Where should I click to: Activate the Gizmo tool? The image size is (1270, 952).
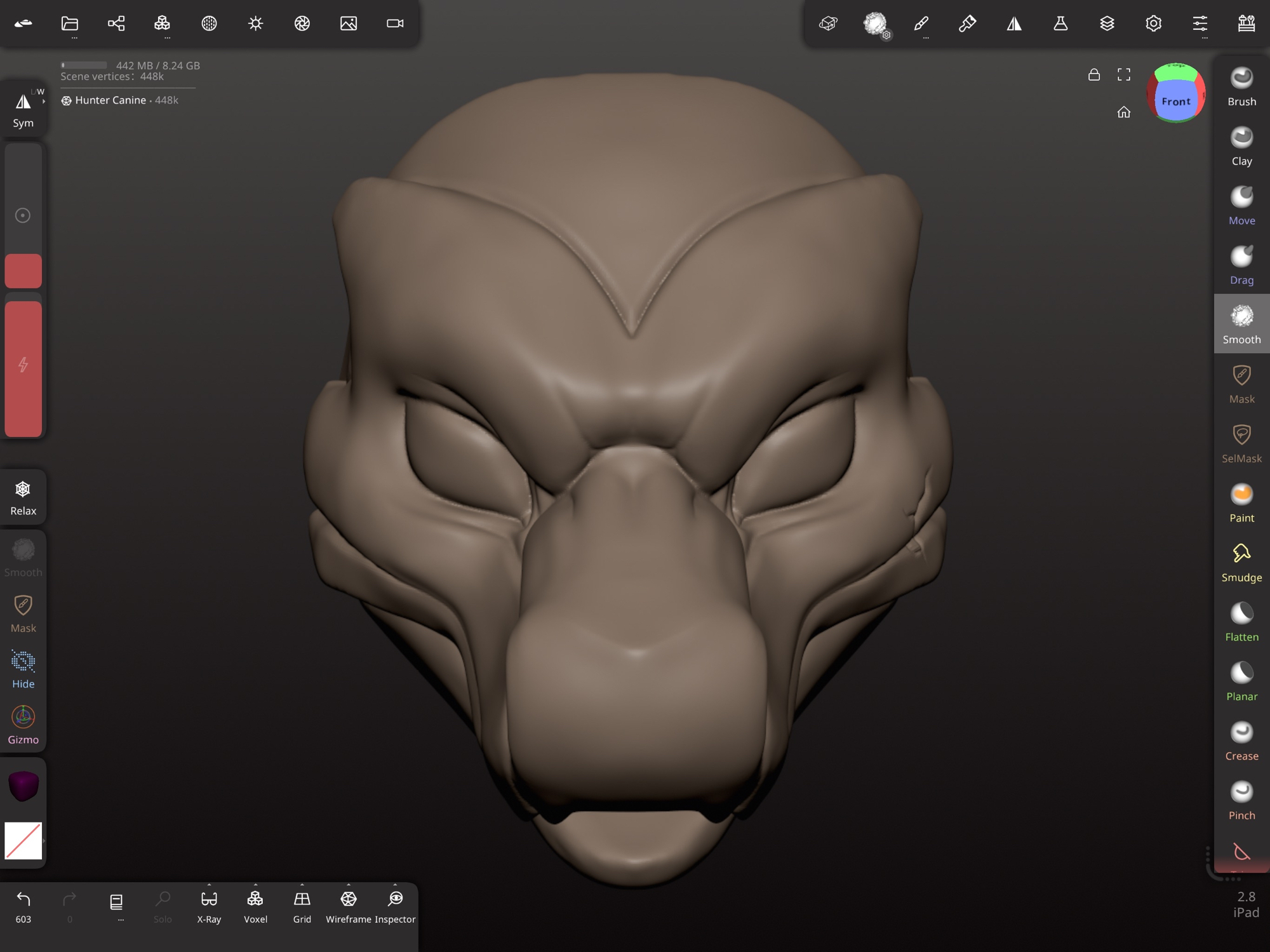pos(23,725)
